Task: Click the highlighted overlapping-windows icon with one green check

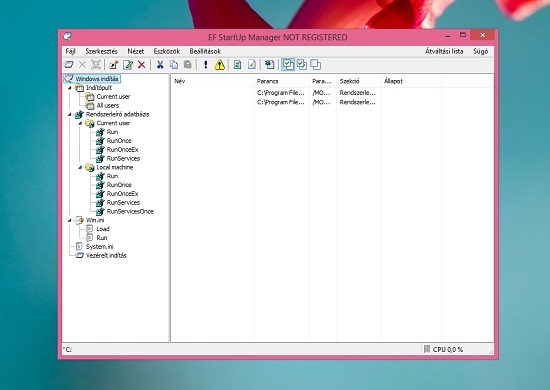Action: coord(288,65)
